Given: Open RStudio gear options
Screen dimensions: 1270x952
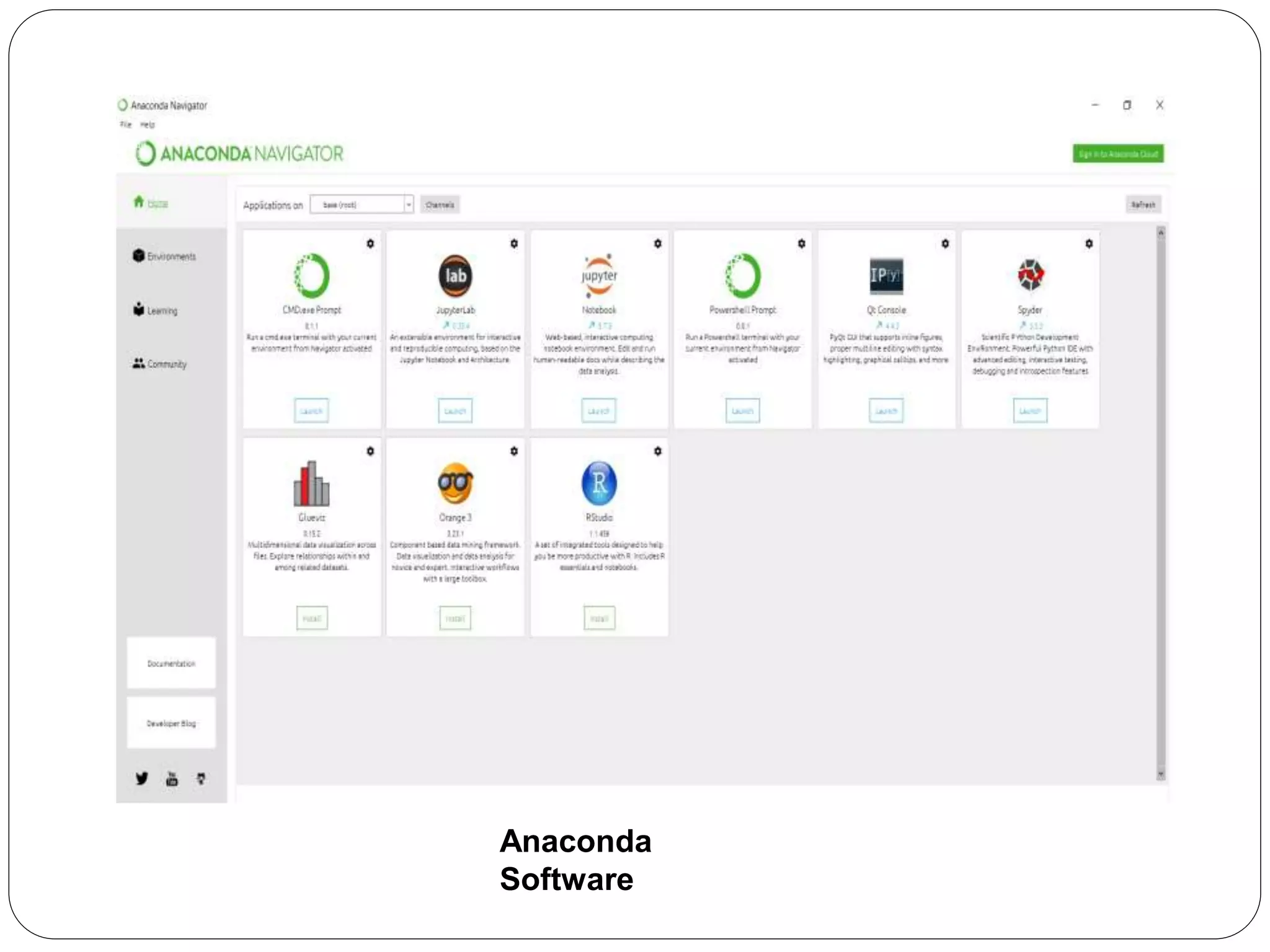Looking at the screenshot, I should [x=658, y=451].
